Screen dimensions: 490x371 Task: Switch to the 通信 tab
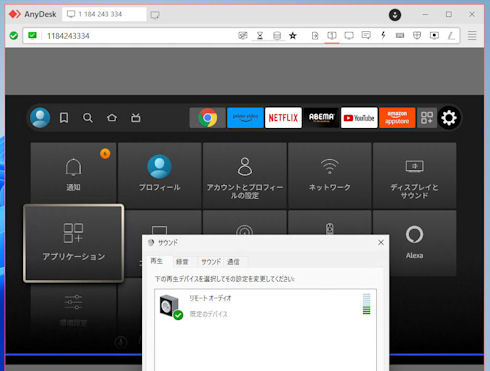[233, 262]
